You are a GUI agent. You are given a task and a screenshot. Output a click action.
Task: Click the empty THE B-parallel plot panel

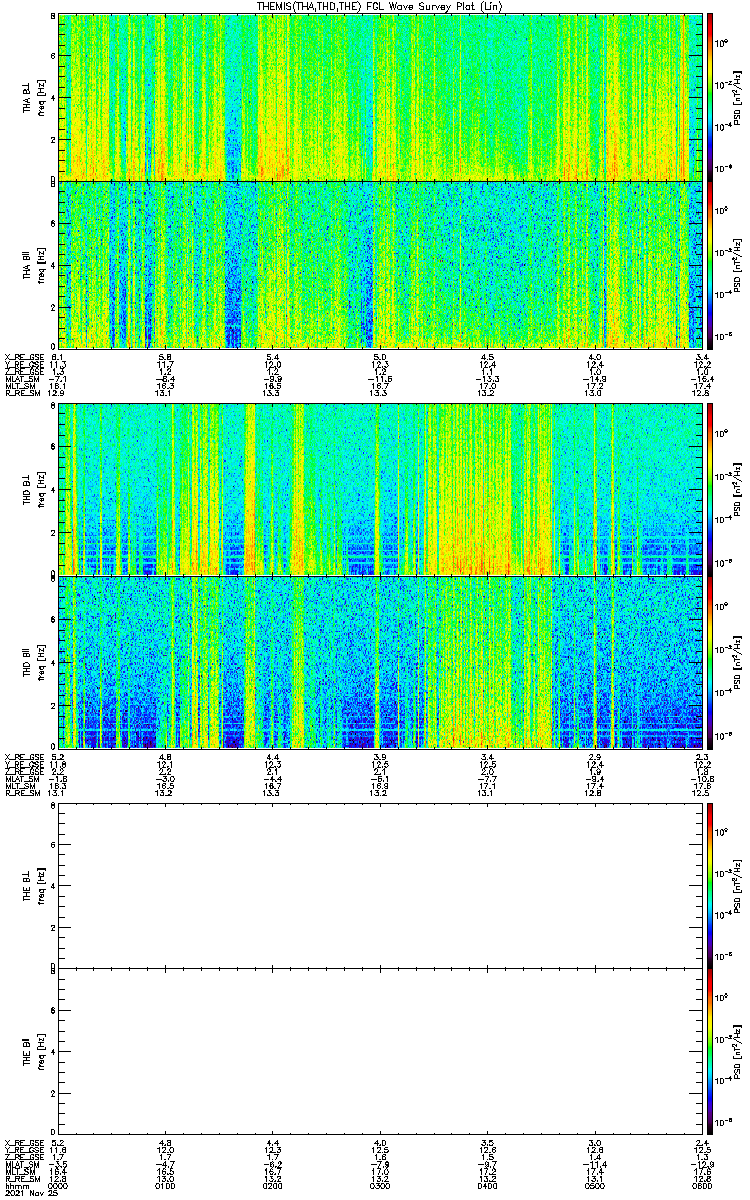pyautogui.click(x=379, y=1050)
